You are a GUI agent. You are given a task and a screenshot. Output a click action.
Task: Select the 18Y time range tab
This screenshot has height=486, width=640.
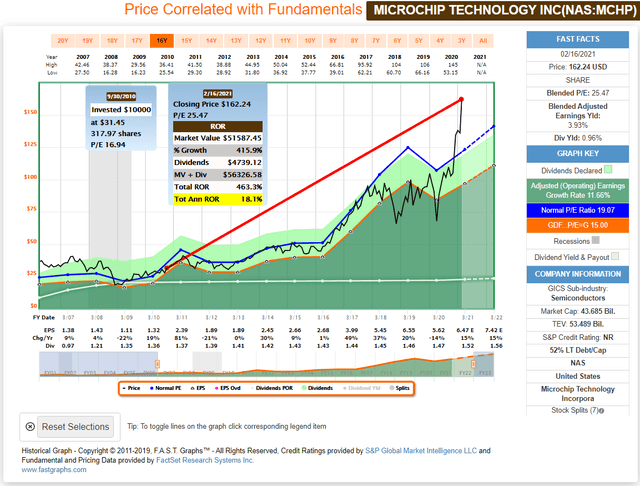[x=112, y=41]
